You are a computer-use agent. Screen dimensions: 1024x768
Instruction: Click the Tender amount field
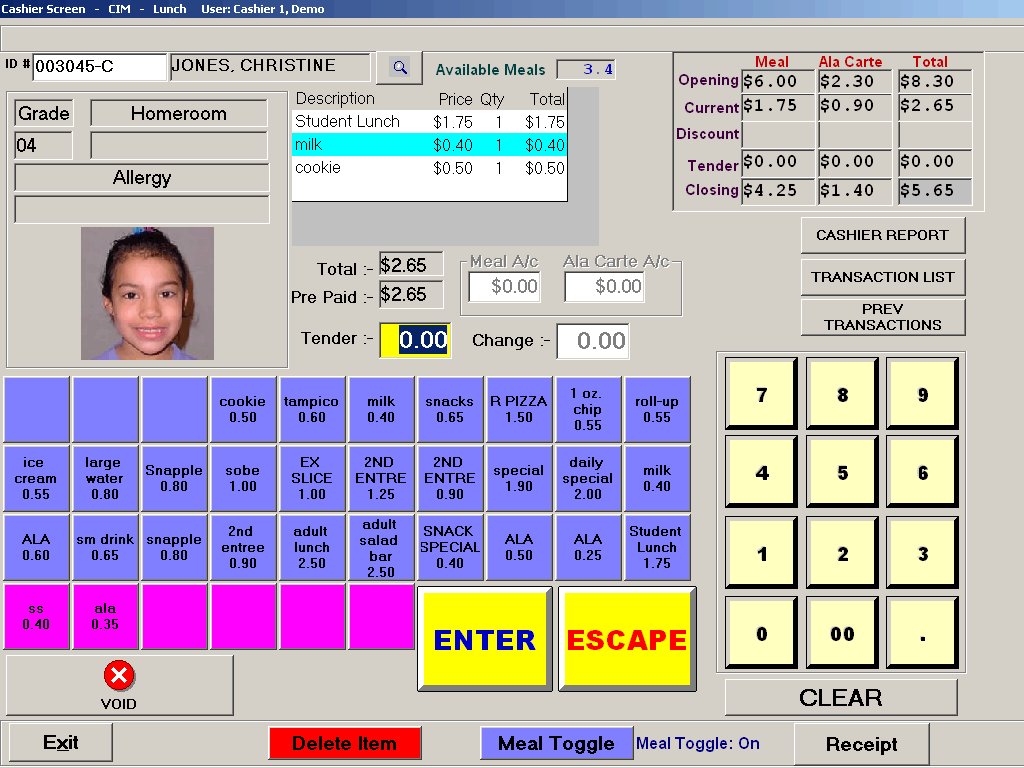coord(415,340)
